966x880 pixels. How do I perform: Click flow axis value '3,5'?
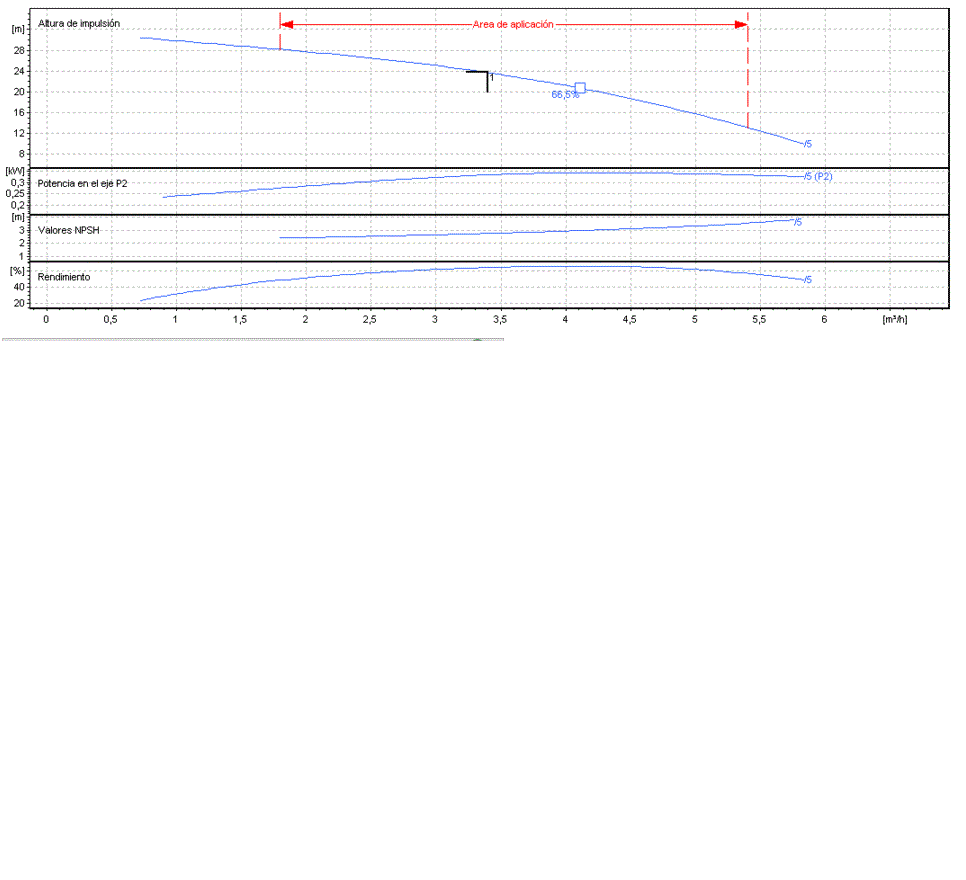tap(500, 320)
